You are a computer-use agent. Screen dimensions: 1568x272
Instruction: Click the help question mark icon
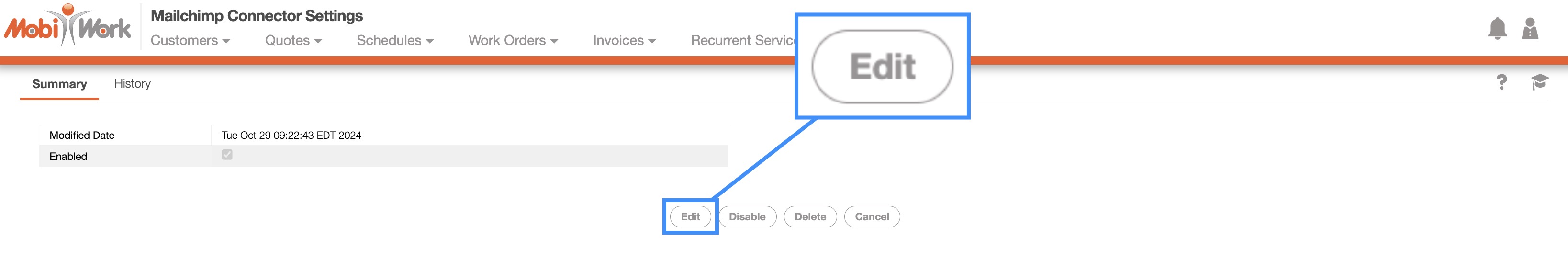coord(1501,82)
